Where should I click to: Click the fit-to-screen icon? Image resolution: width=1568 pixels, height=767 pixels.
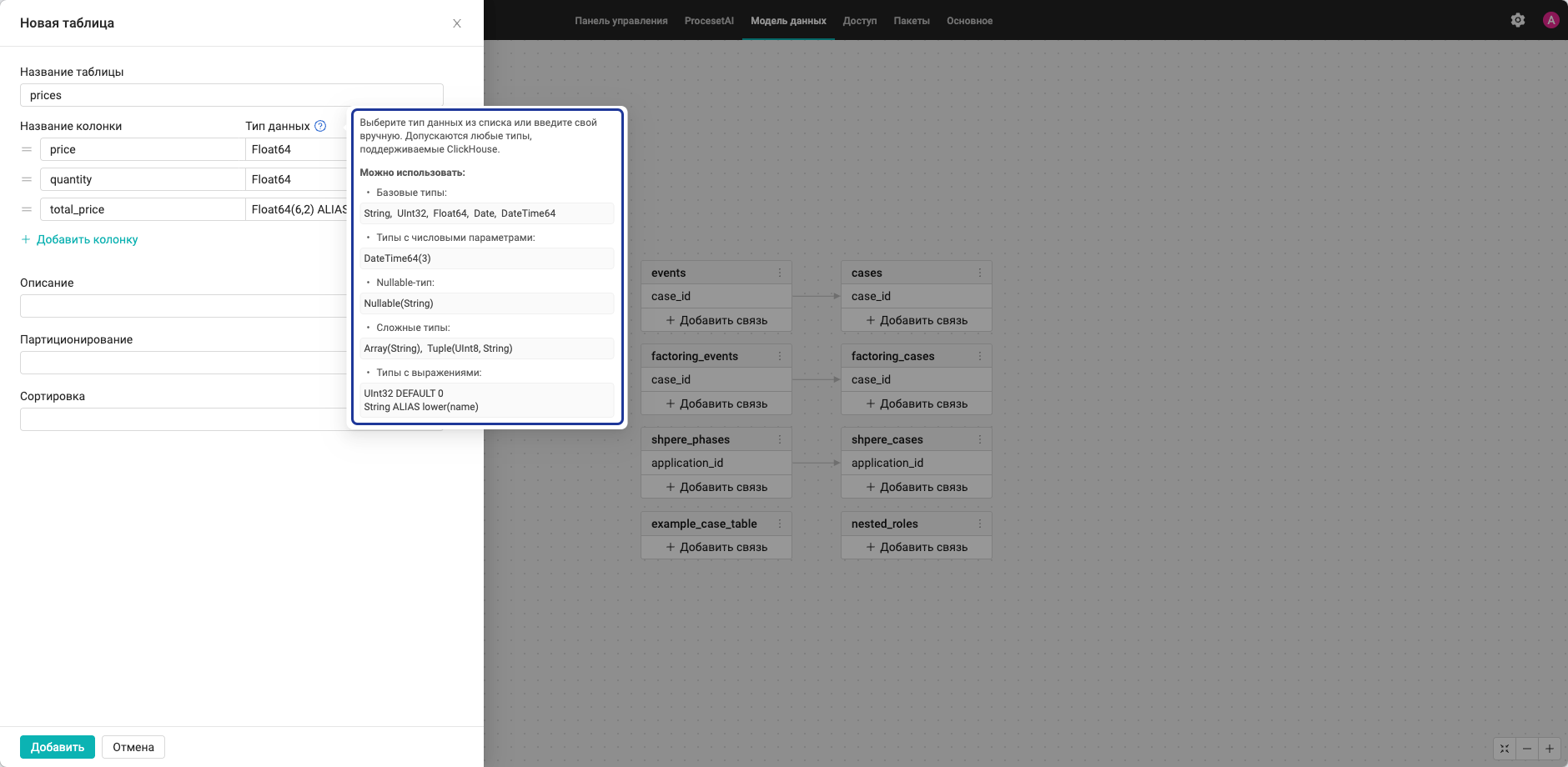click(x=1505, y=749)
